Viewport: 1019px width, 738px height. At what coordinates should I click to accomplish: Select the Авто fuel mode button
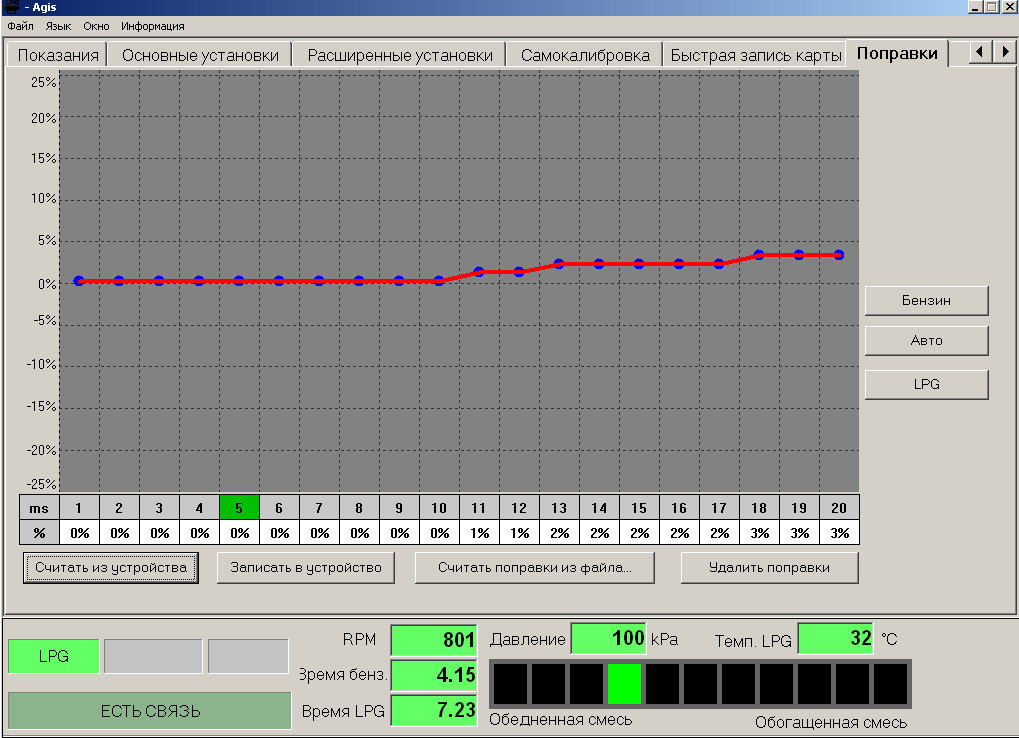[926, 341]
